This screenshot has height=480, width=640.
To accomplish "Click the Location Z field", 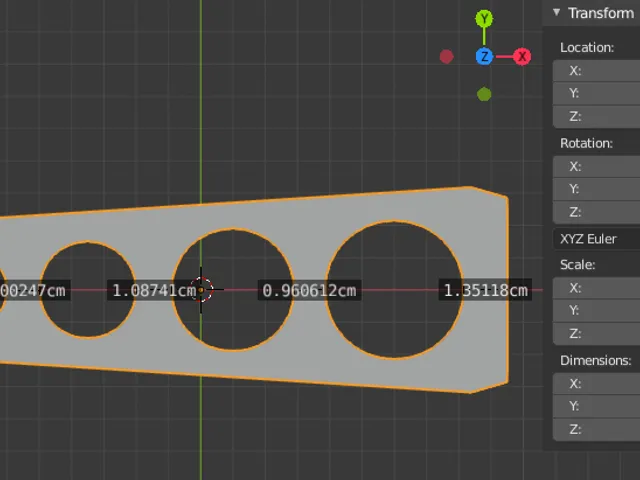I will pyautogui.click(x=596, y=116).
